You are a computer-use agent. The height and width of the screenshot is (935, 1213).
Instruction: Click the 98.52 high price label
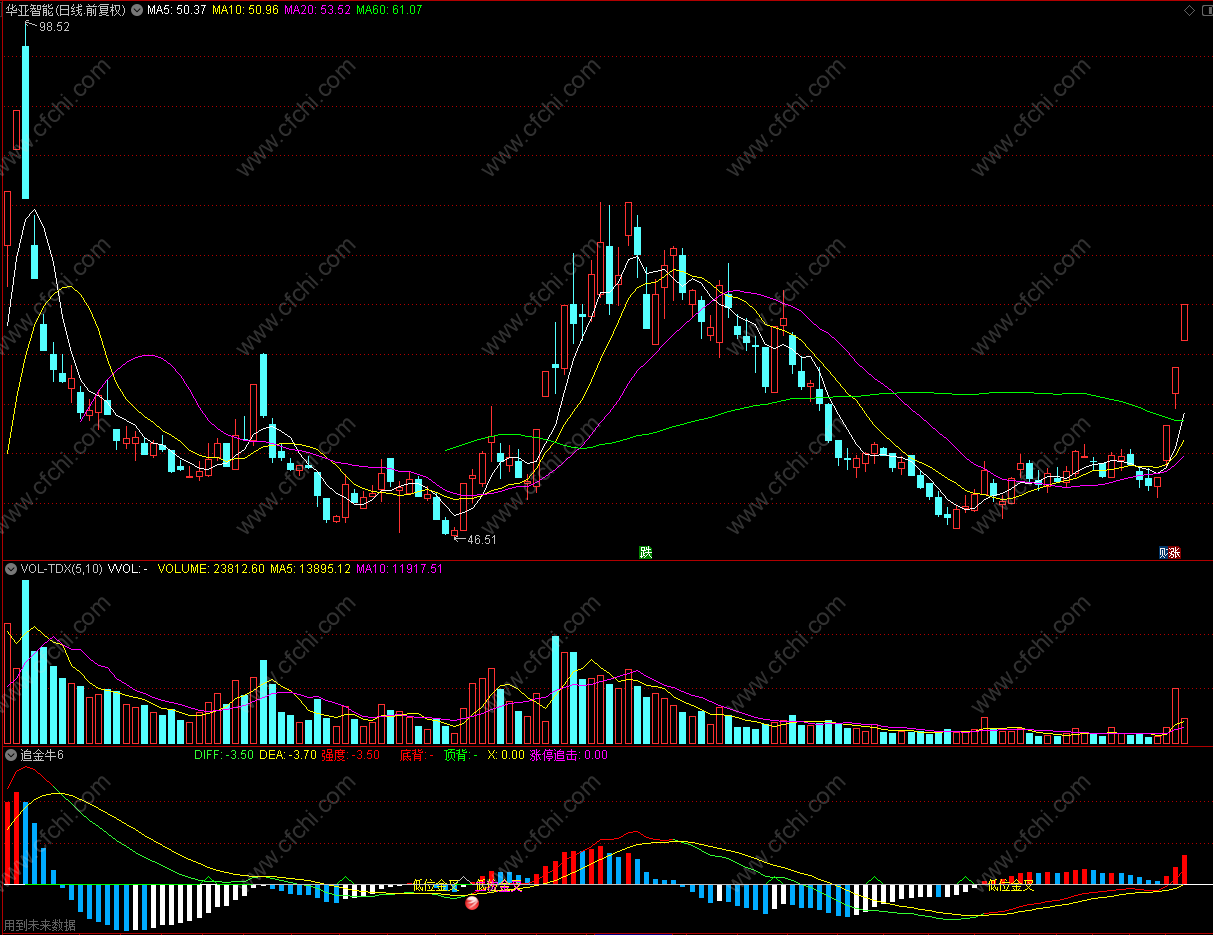point(54,27)
